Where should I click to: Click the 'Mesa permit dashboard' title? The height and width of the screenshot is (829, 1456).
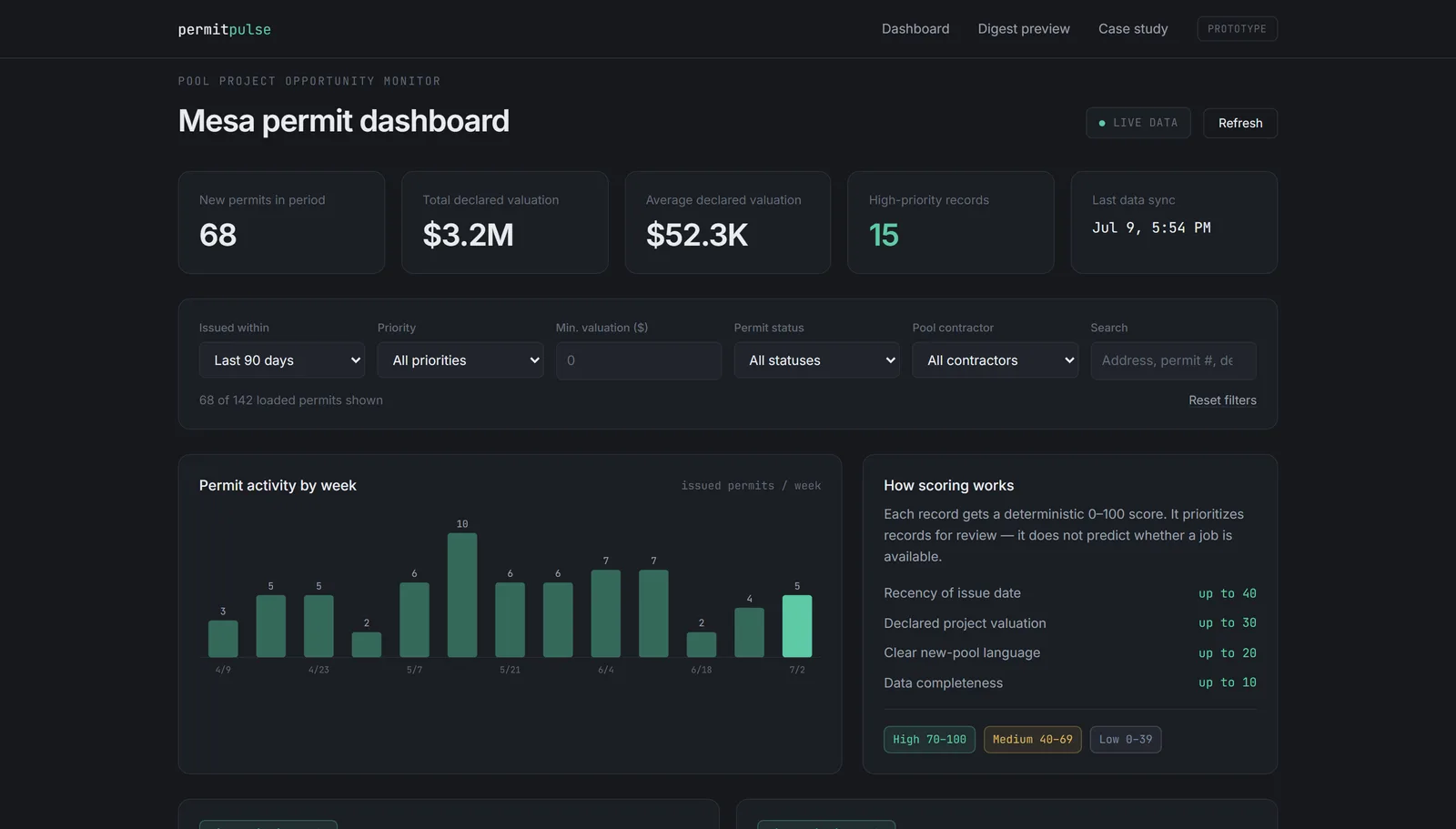344,121
